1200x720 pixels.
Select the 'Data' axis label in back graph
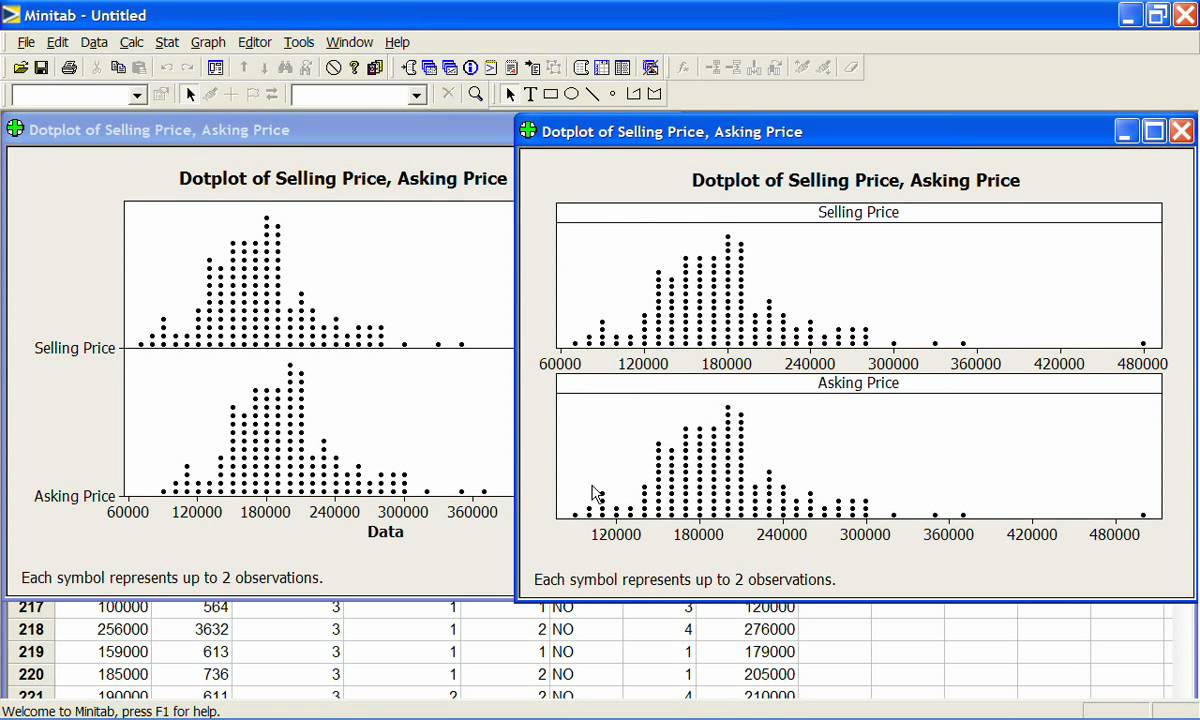385,532
